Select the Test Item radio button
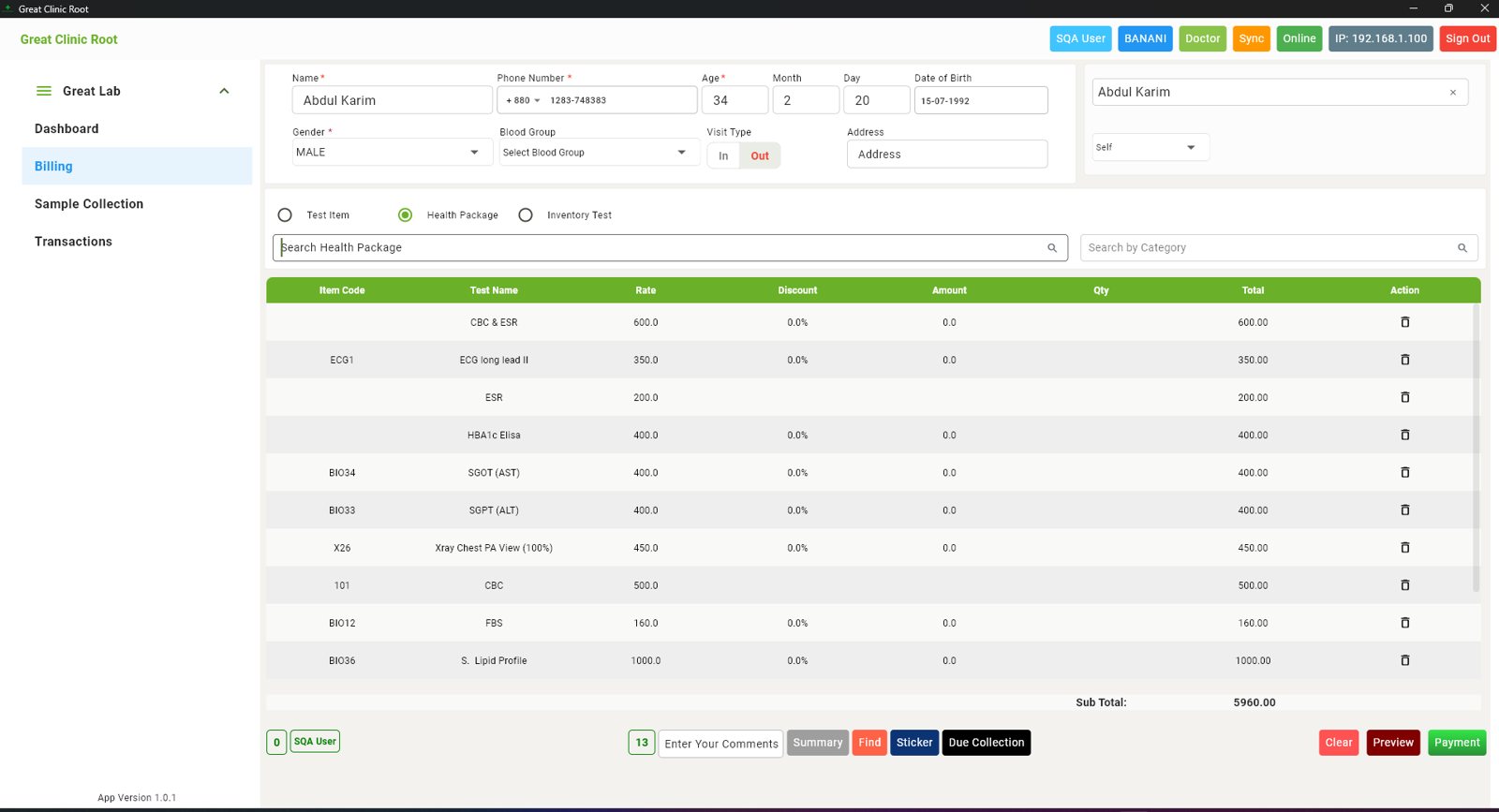Image resolution: width=1499 pixels, height=812 pixels. [x=285, y=214]
